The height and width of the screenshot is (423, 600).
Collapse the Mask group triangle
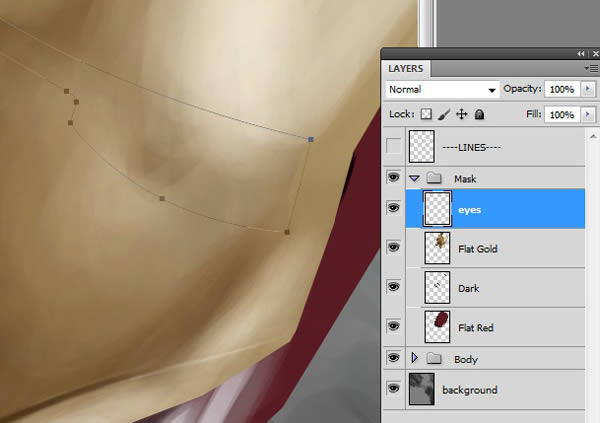[414, 178]
